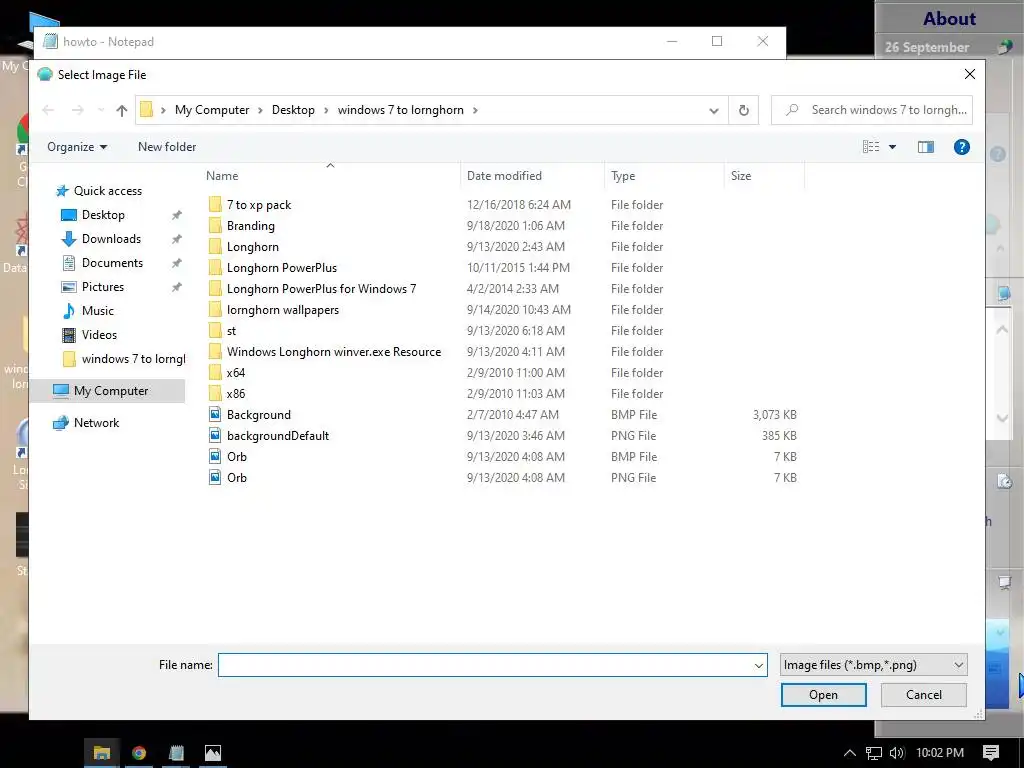Open volume control in tray
The image size is (1024, 768).
[897, 753]
